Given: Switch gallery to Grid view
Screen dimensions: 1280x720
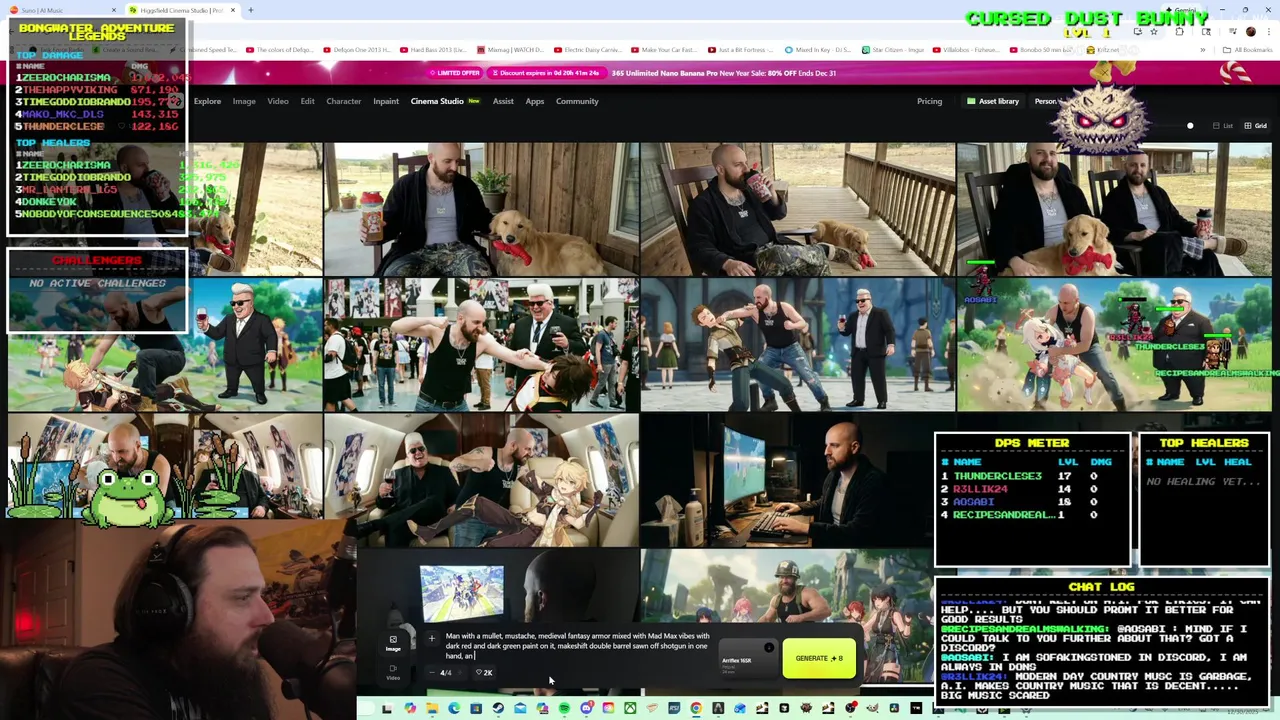Looking at the screenshot, I should (1254, 126).
